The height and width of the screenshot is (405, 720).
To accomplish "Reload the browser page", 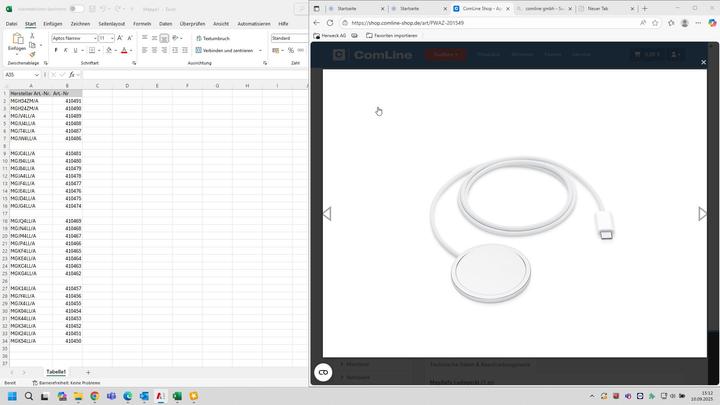I will click(331, 22).
